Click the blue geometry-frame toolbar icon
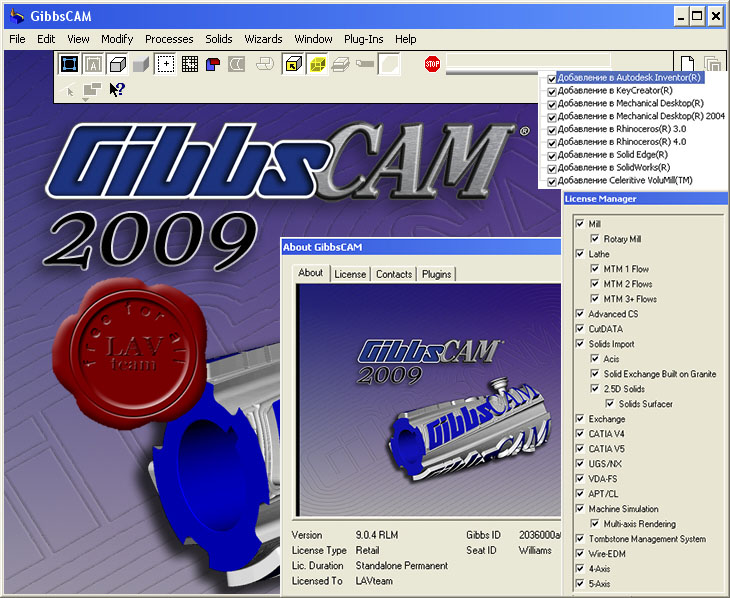This screenshot has width=730, height=598. [x=69, y=64]
